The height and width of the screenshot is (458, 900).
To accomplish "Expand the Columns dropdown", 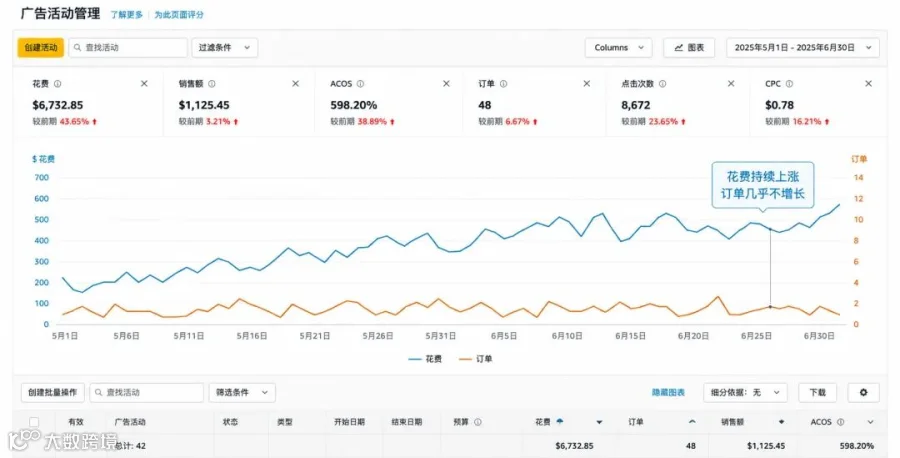I will click(x=619, y=48).
